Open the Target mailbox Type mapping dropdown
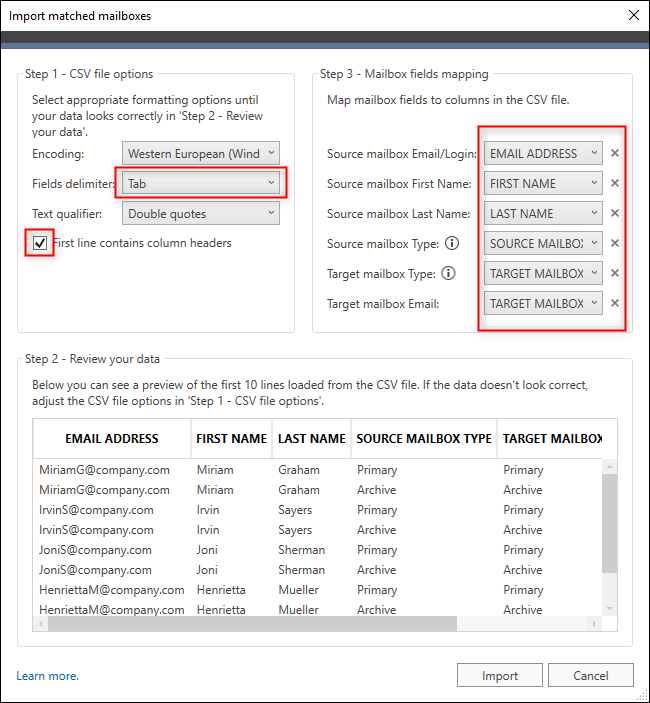The image size is (650, 703). coord(543,273)
